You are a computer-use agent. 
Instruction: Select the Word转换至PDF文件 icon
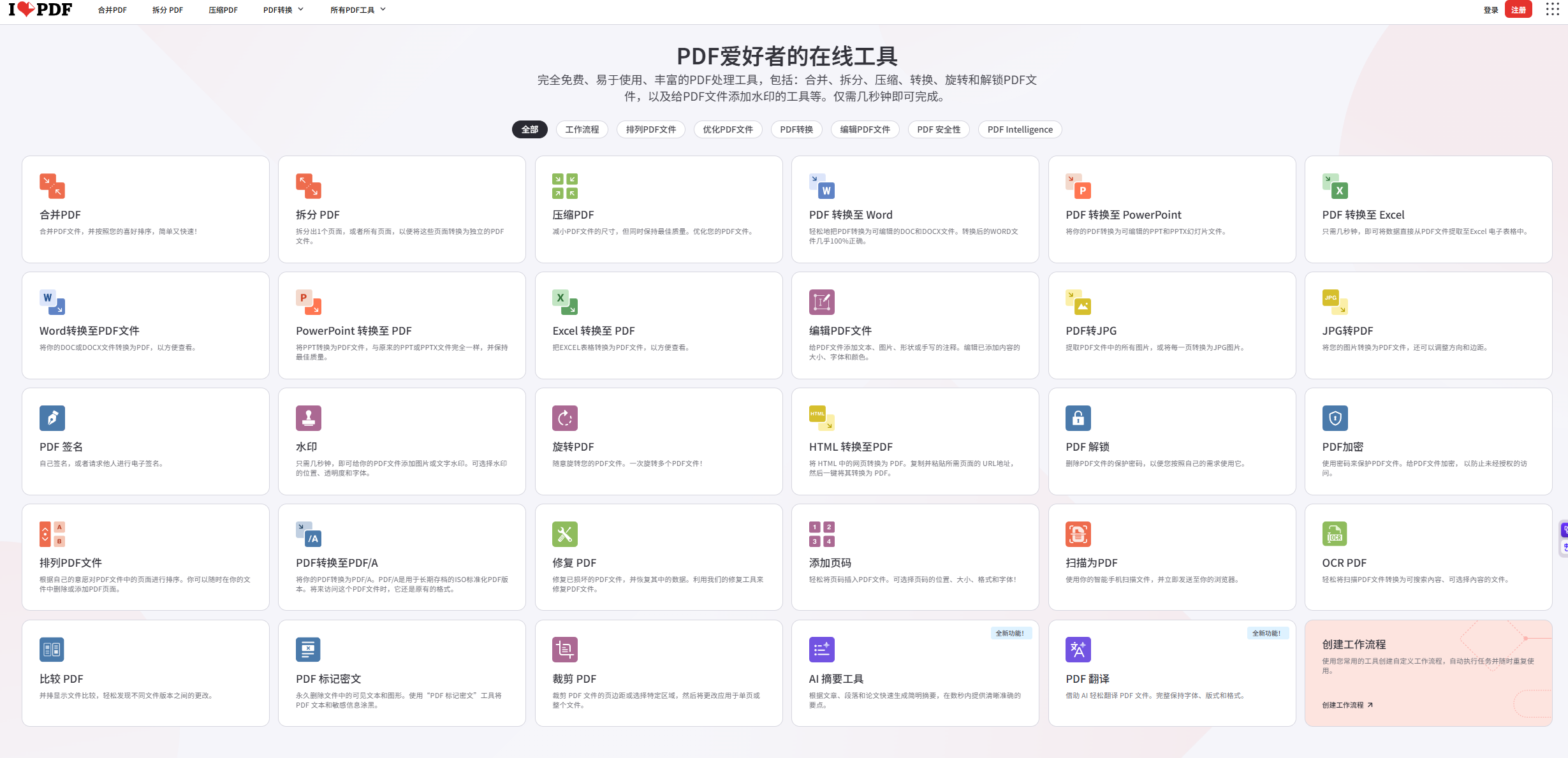pyautogui.click(x=52, y=302)
